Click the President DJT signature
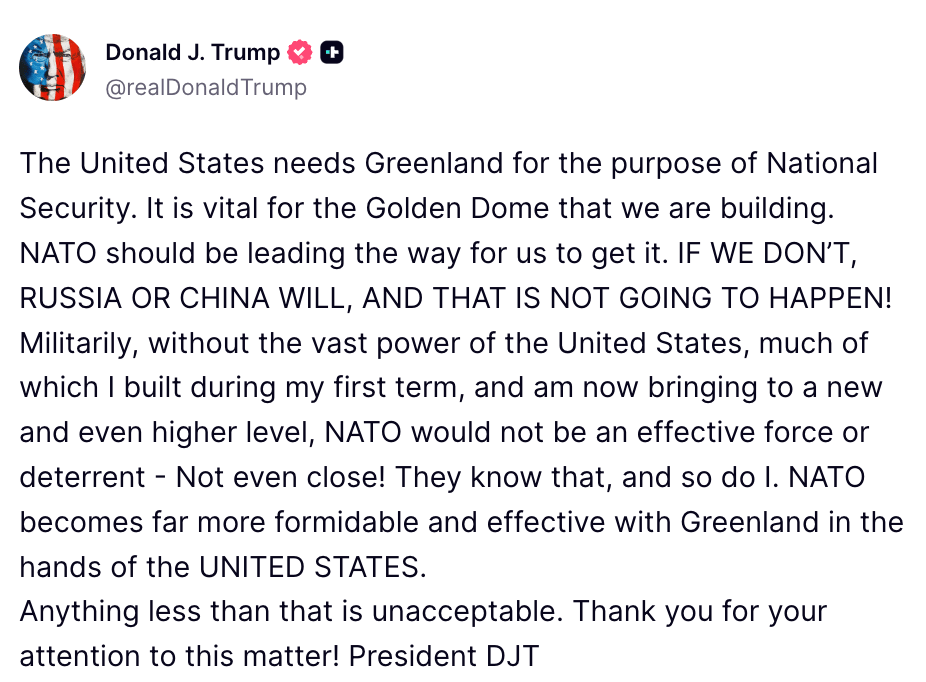Viewport: 926px width, 682px height. [444, 657]
